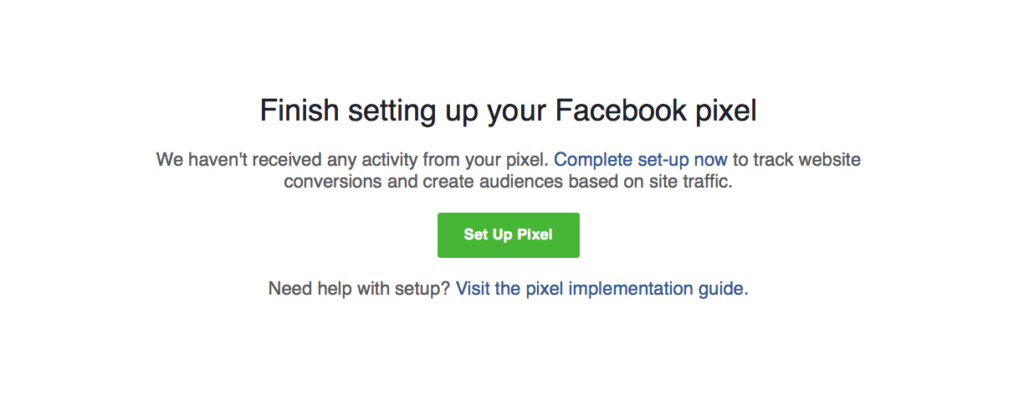Click the Finish setting up your Facebook pixel heading
The width and height of the screenshot is (1024, 412).
(508, 110)
